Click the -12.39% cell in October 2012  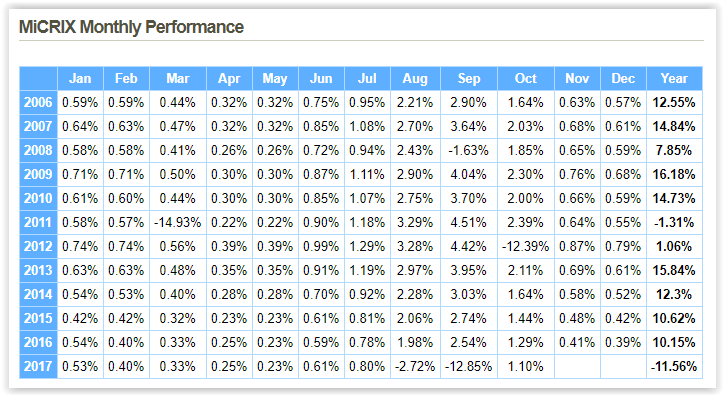526,246
